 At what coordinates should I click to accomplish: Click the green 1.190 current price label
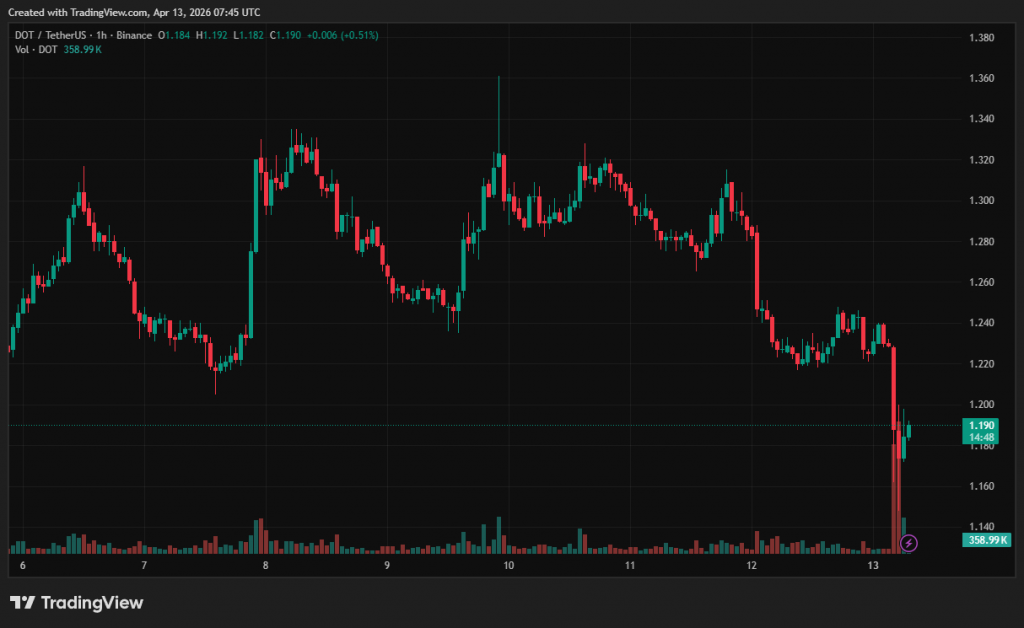(x=980, y=425)
